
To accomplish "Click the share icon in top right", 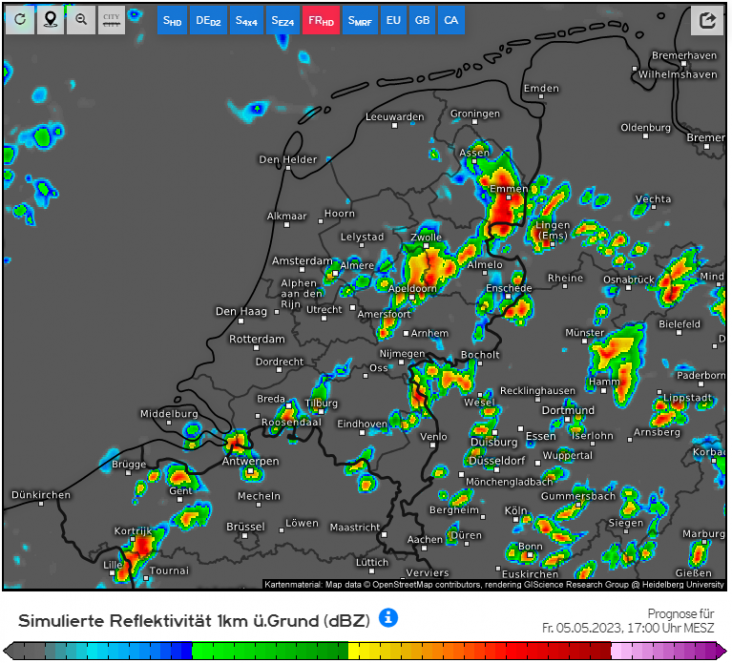I will coord(707,20).
